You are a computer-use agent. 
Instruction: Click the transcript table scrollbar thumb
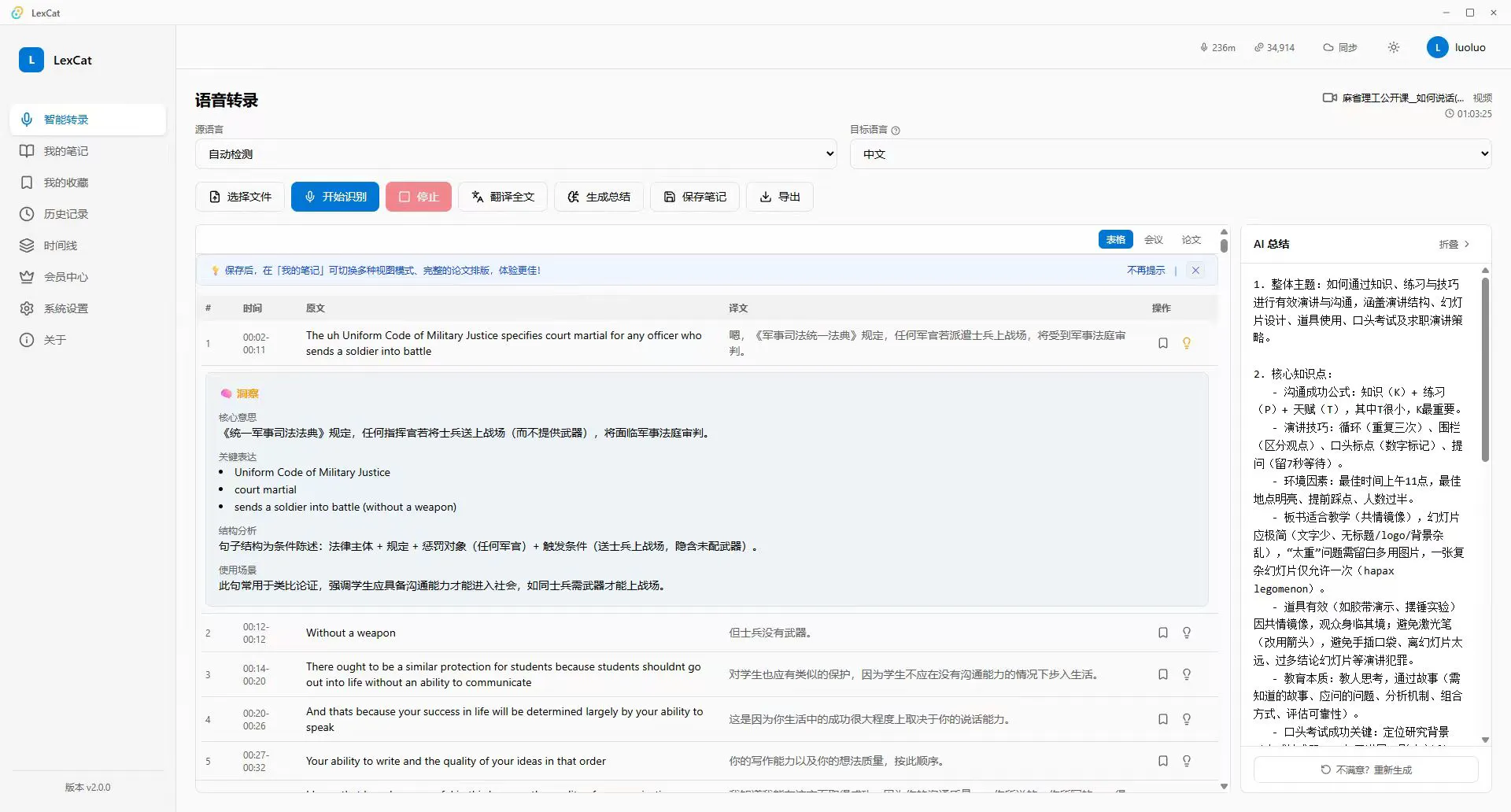pyautogui.click(x=1224, y=245)
